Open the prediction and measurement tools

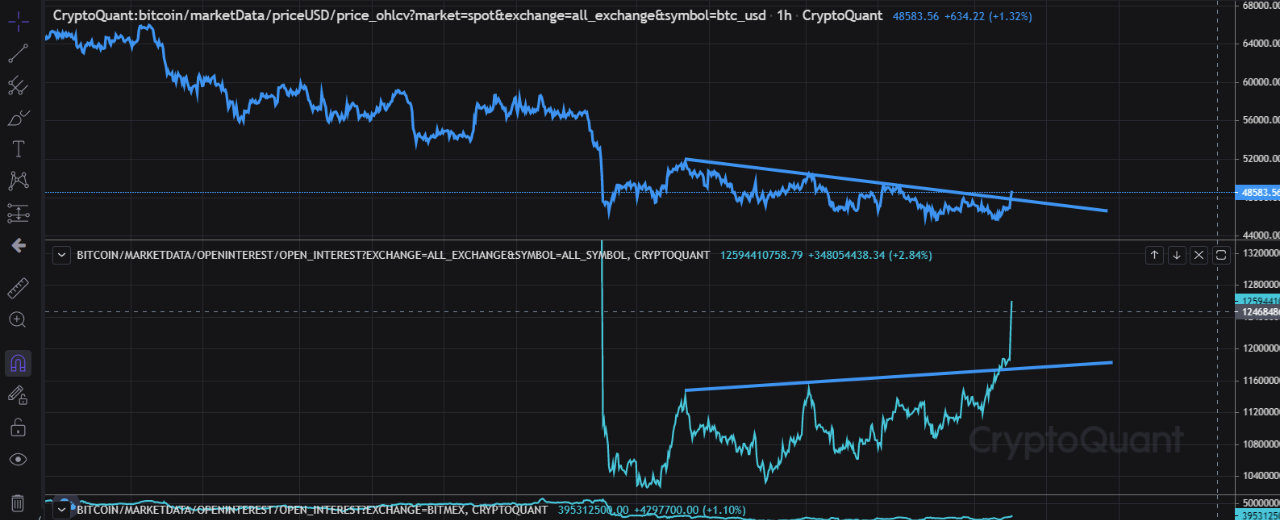pyautogui.click(x=18, y=213)
